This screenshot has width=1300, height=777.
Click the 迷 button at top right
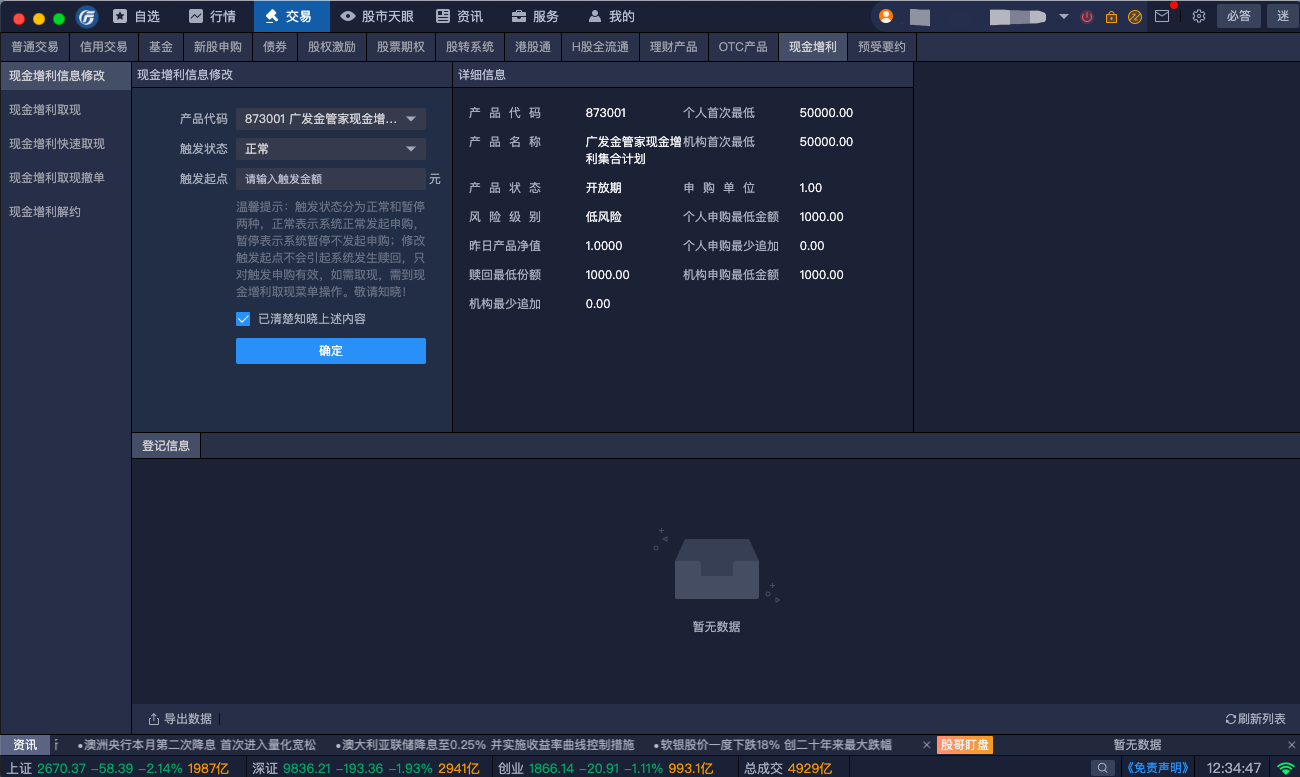(1283, 16)
